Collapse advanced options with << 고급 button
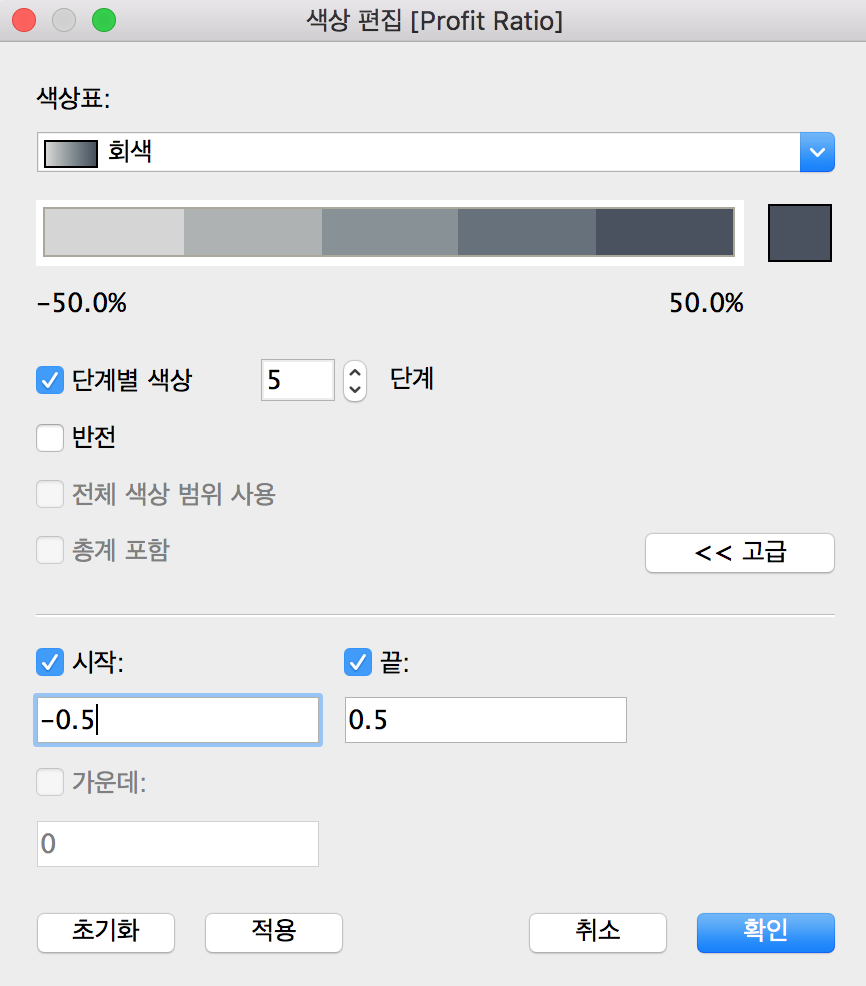 (x=740, y=553)
